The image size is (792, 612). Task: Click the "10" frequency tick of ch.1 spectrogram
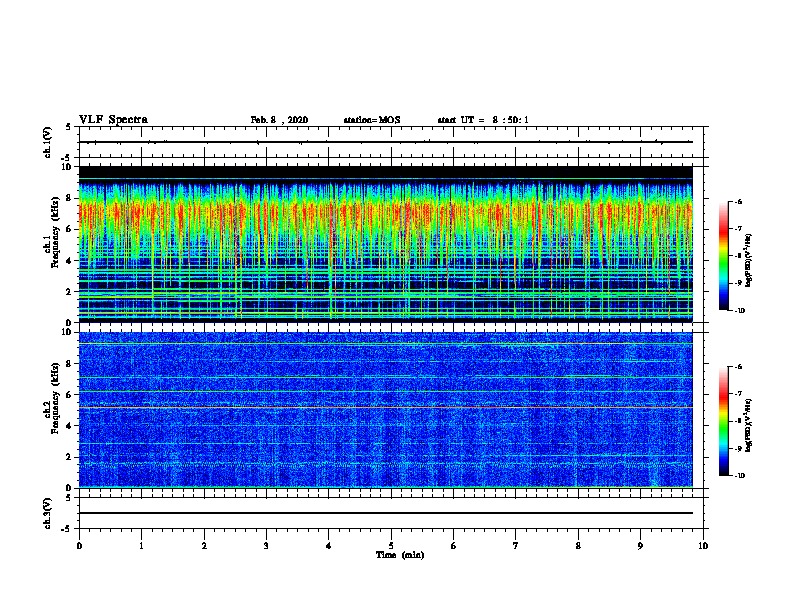point(67,167)
